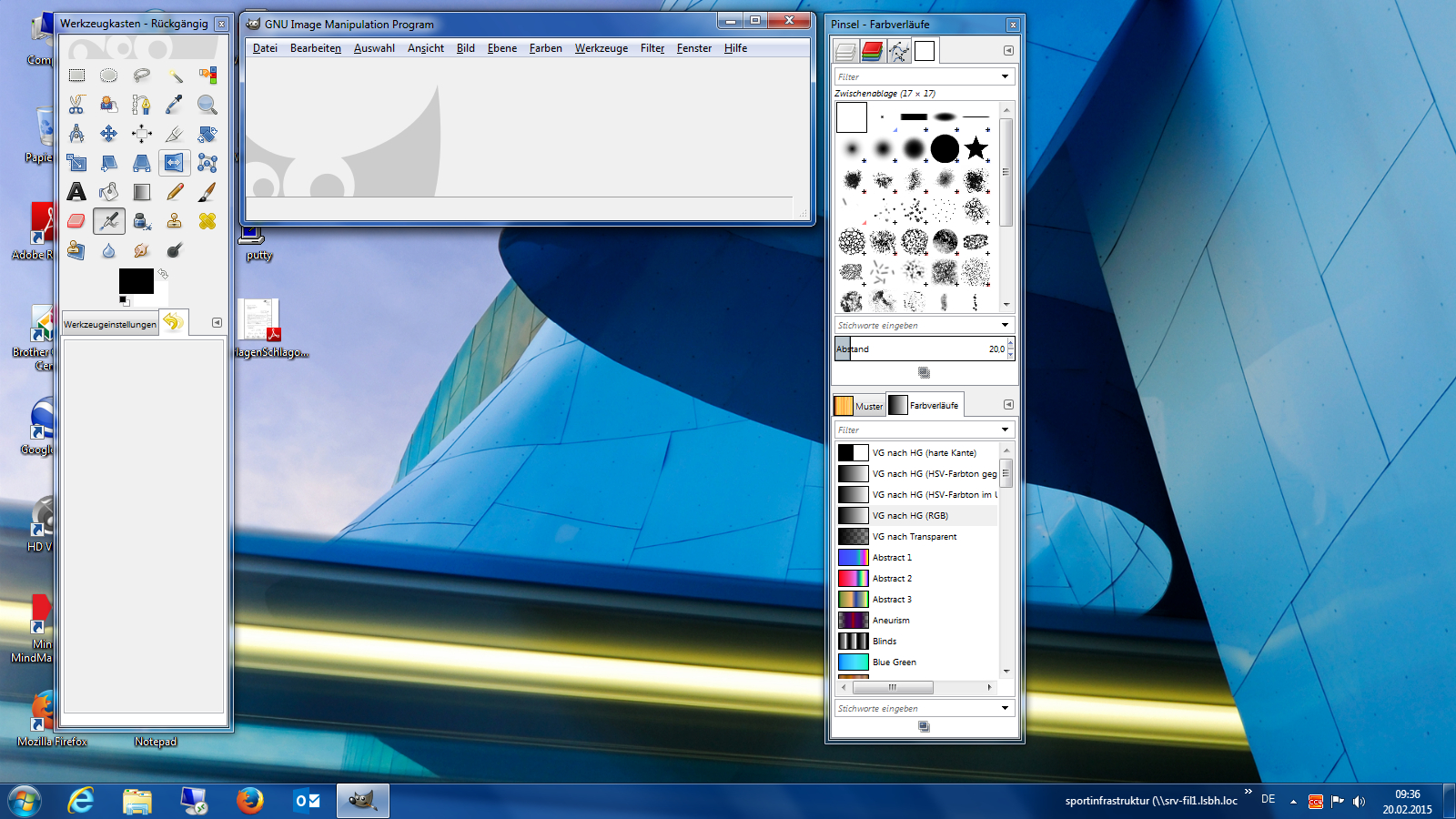
Task: Open the Fenster menu
Action: 694,48
